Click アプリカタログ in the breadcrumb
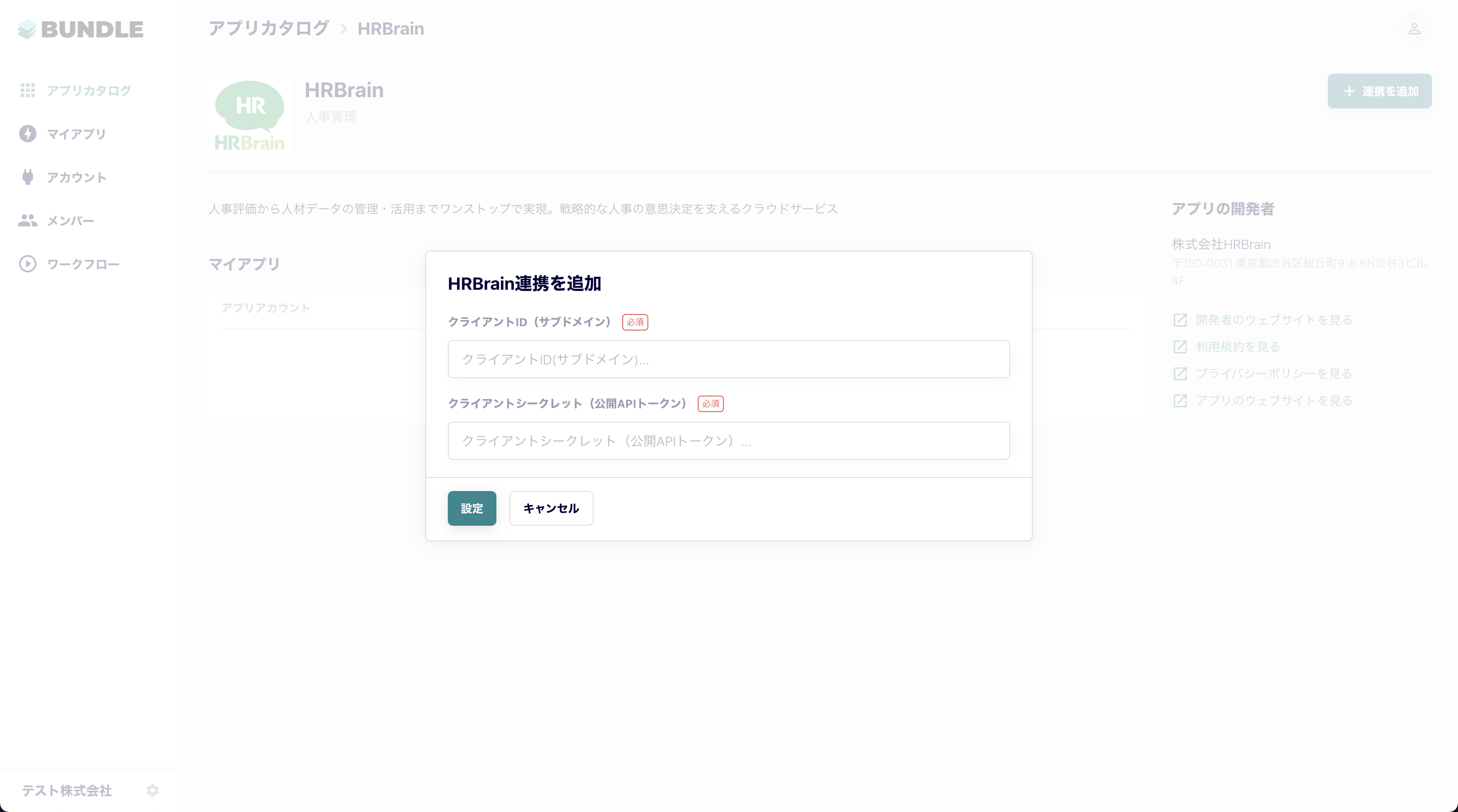The image size is (1458, 812). tap(269, 28)
